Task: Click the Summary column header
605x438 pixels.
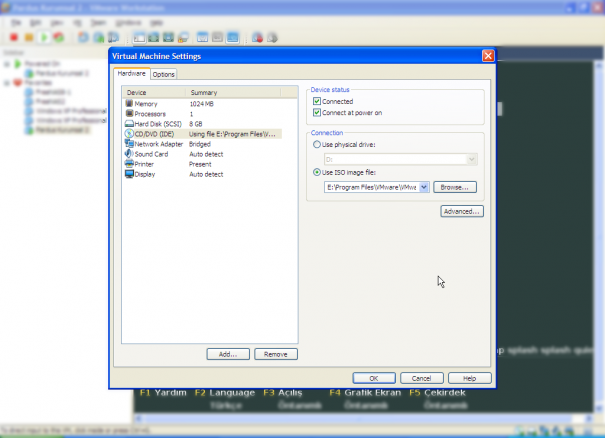Action: [x=233, y=93]
